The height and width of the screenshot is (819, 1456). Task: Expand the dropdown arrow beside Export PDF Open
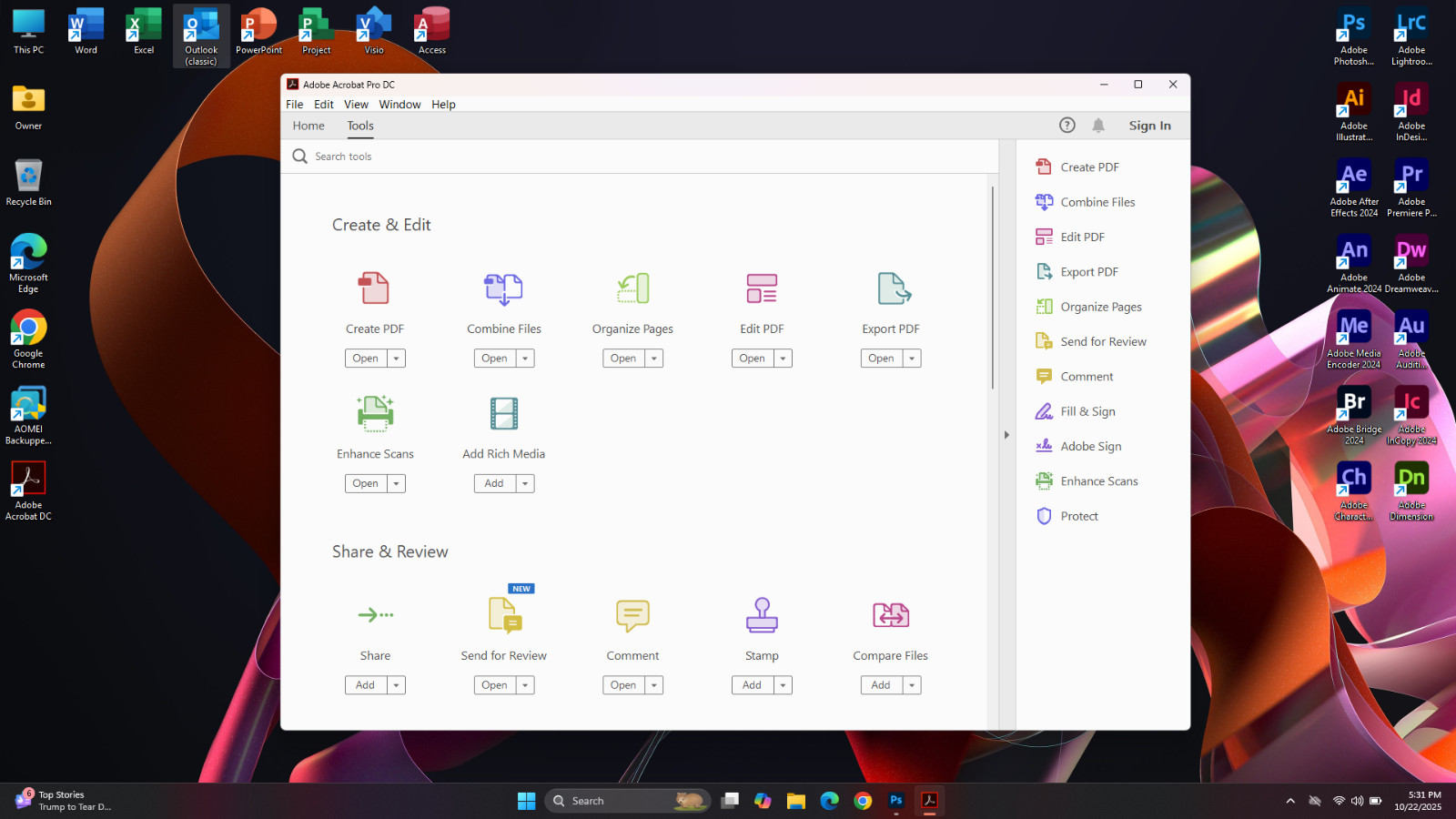coord(912,359)
